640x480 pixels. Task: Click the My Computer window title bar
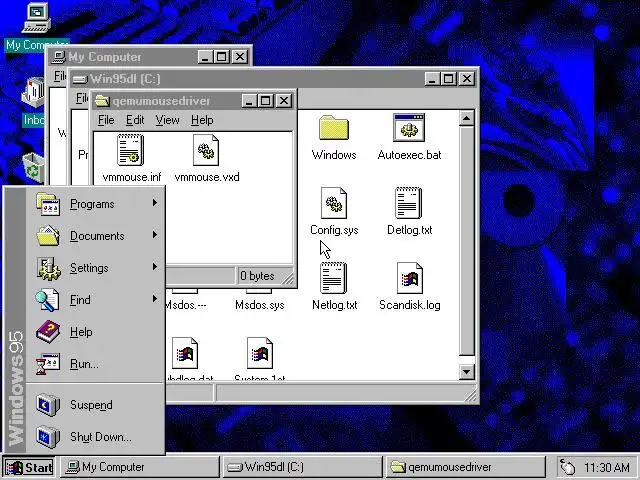(x=149, y=57)
